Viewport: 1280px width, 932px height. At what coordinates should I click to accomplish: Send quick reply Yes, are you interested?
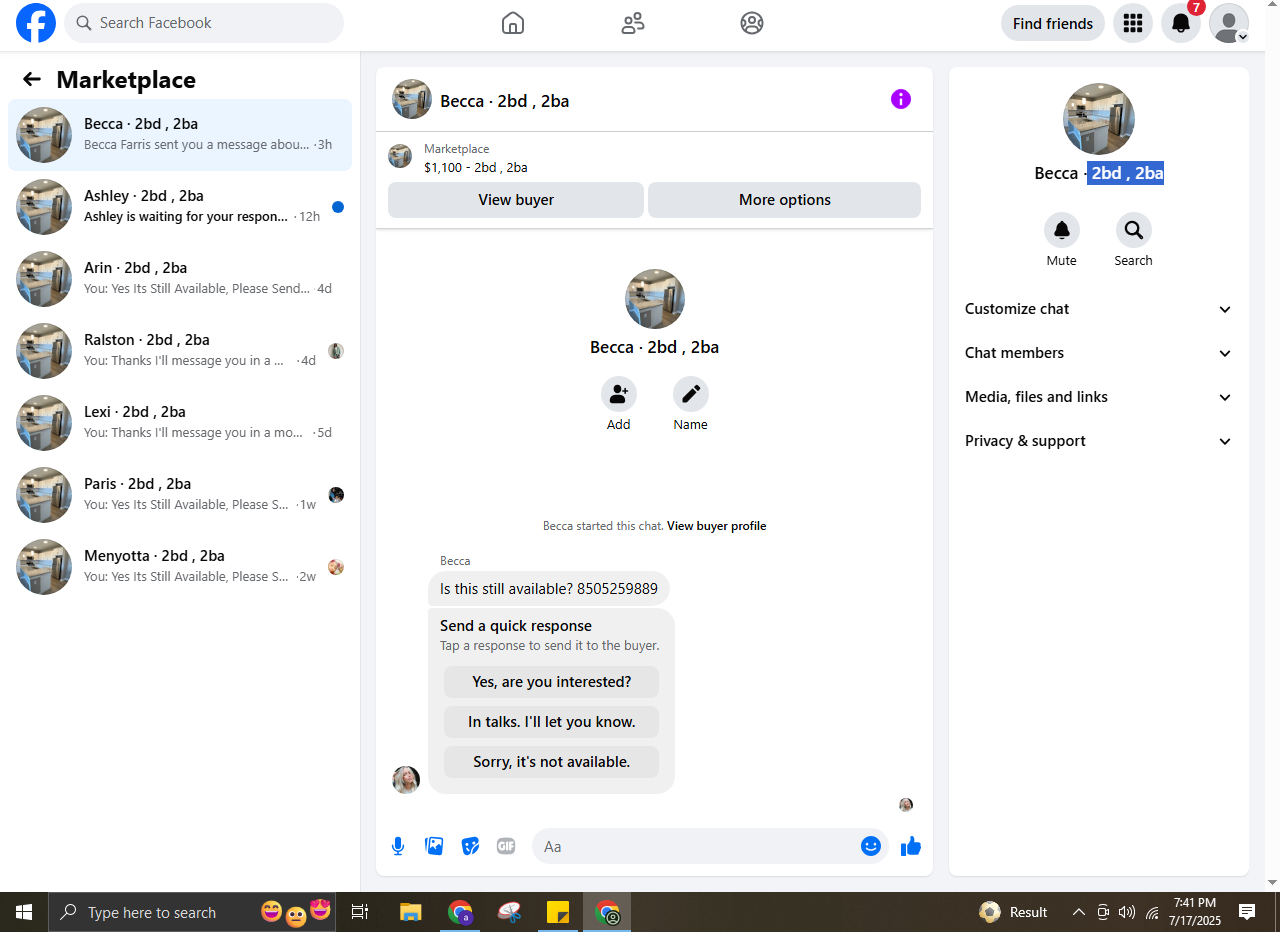552,682
